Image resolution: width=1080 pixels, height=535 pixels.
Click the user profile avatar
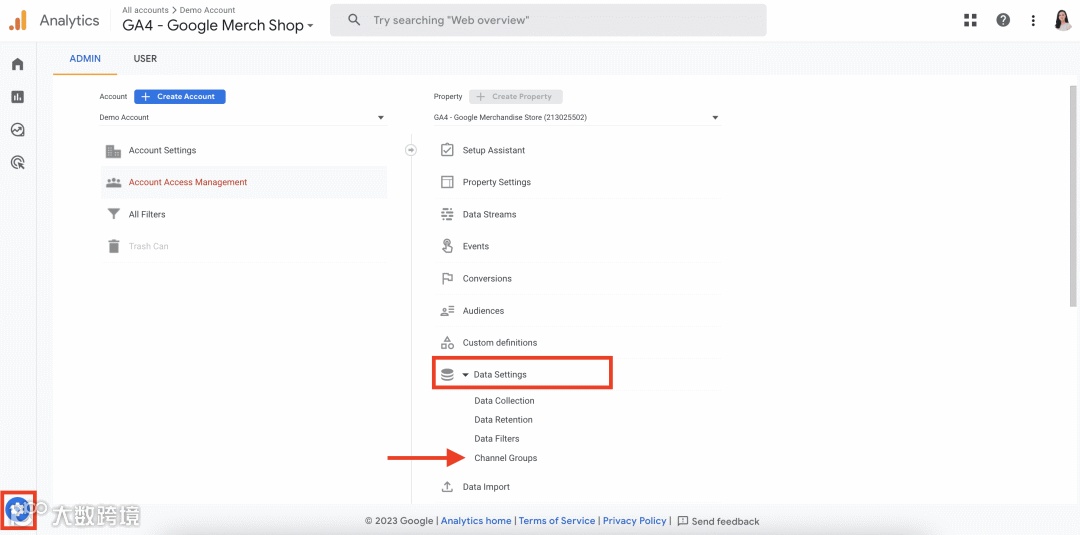coord(1063,20)
